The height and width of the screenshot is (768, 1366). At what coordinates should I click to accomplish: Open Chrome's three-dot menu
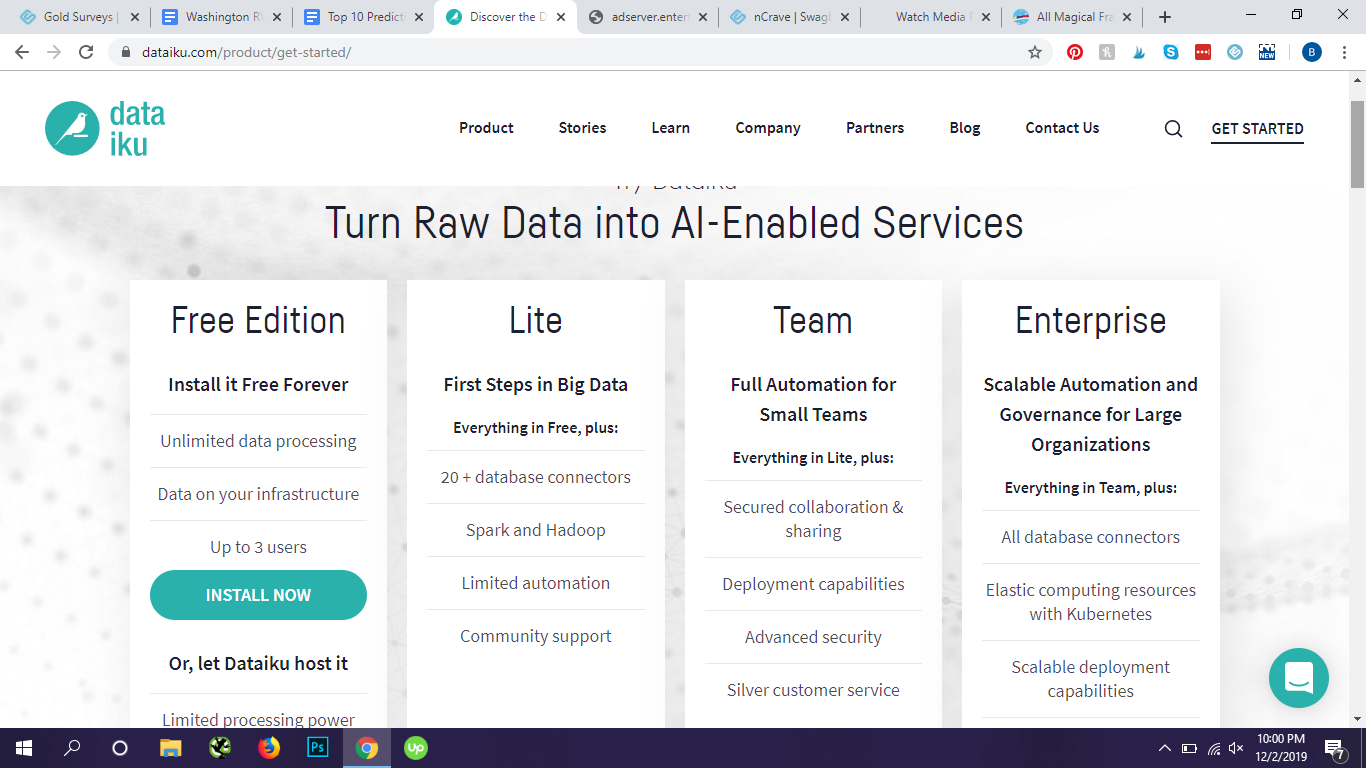1345,52
